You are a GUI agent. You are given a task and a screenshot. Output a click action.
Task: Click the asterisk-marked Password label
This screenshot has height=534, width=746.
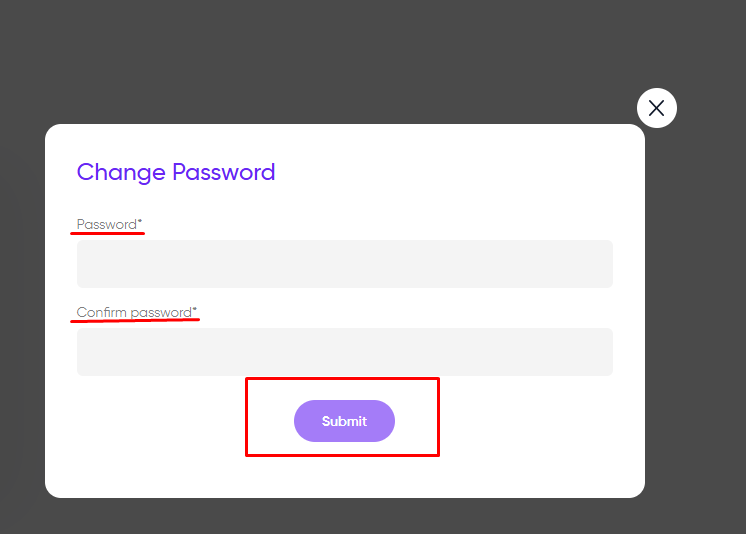(109, 224)
